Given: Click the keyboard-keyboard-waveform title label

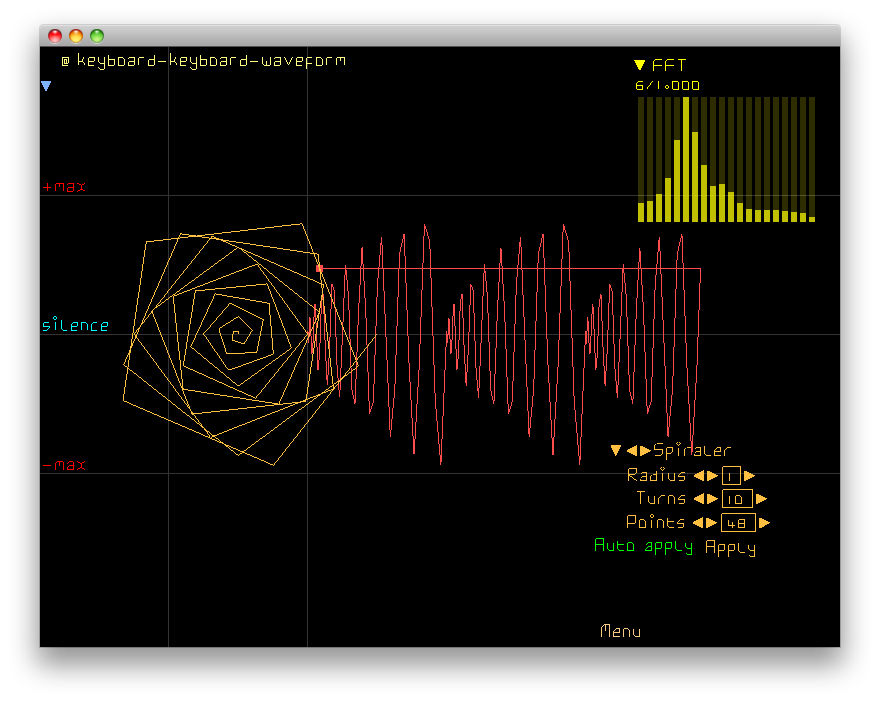Looking at the screenshot, I should click(211, 60).
